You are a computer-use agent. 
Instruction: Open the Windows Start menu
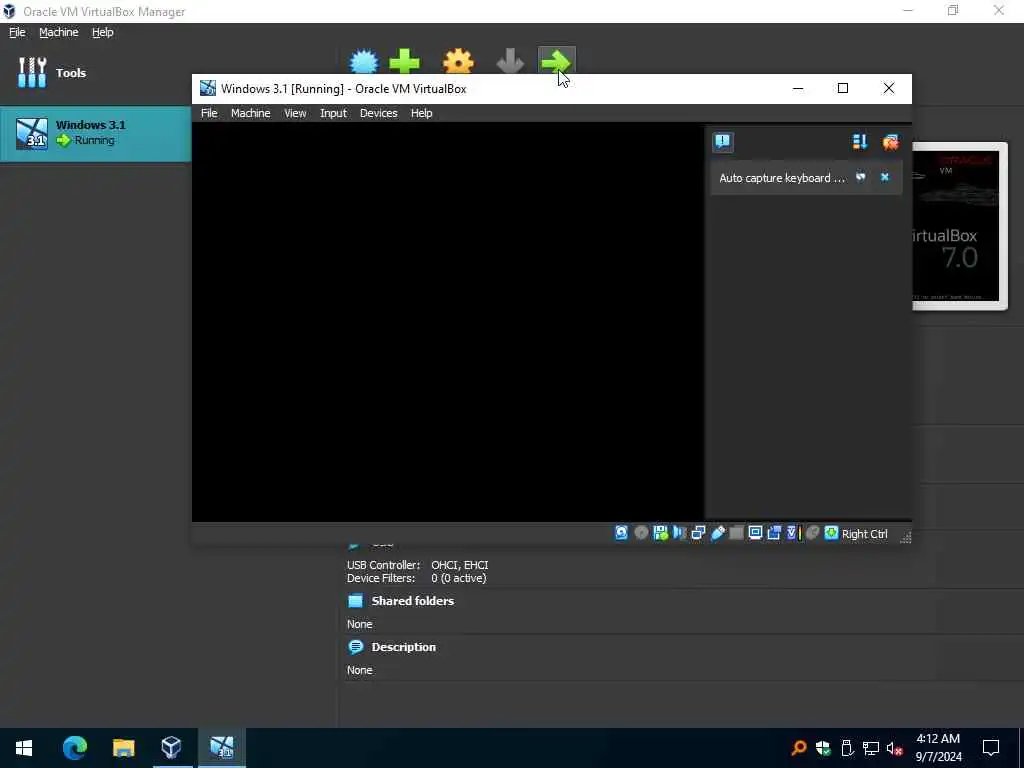pyautogui.click(x=24, y=748)
